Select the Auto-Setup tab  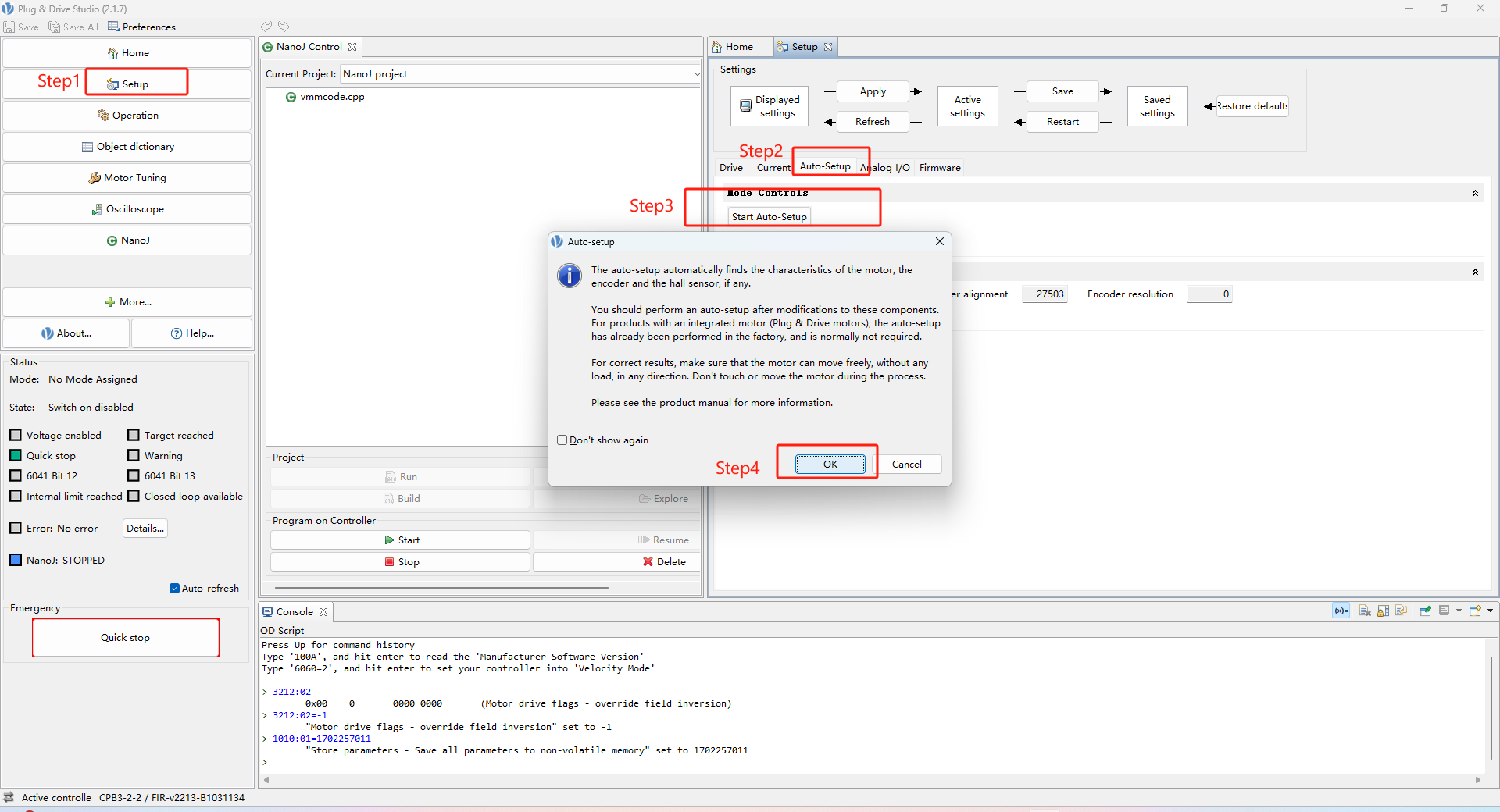pyautogui.click(x=825, y=166)
